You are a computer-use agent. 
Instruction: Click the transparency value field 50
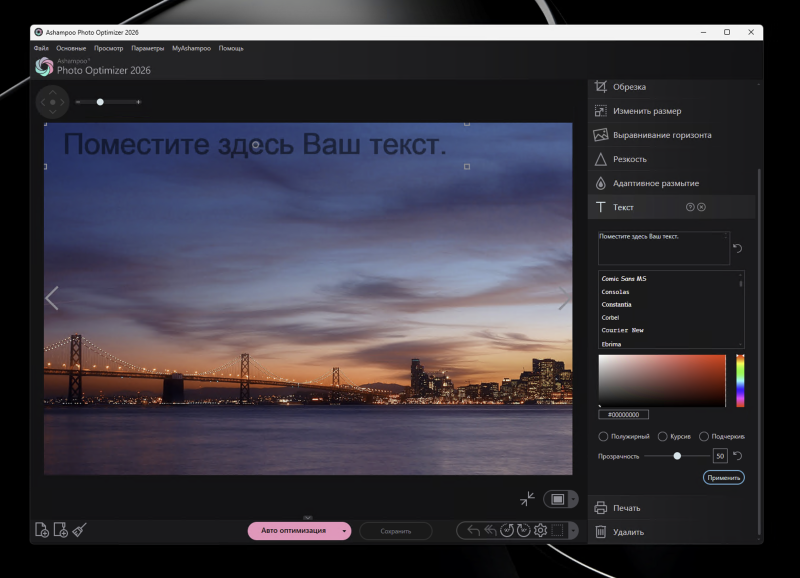pos(720,456)
